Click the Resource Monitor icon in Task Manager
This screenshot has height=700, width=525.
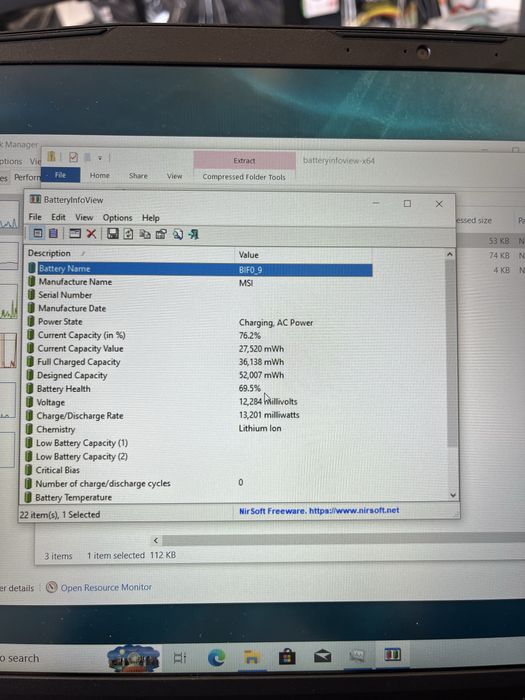(x=52, y=587)
